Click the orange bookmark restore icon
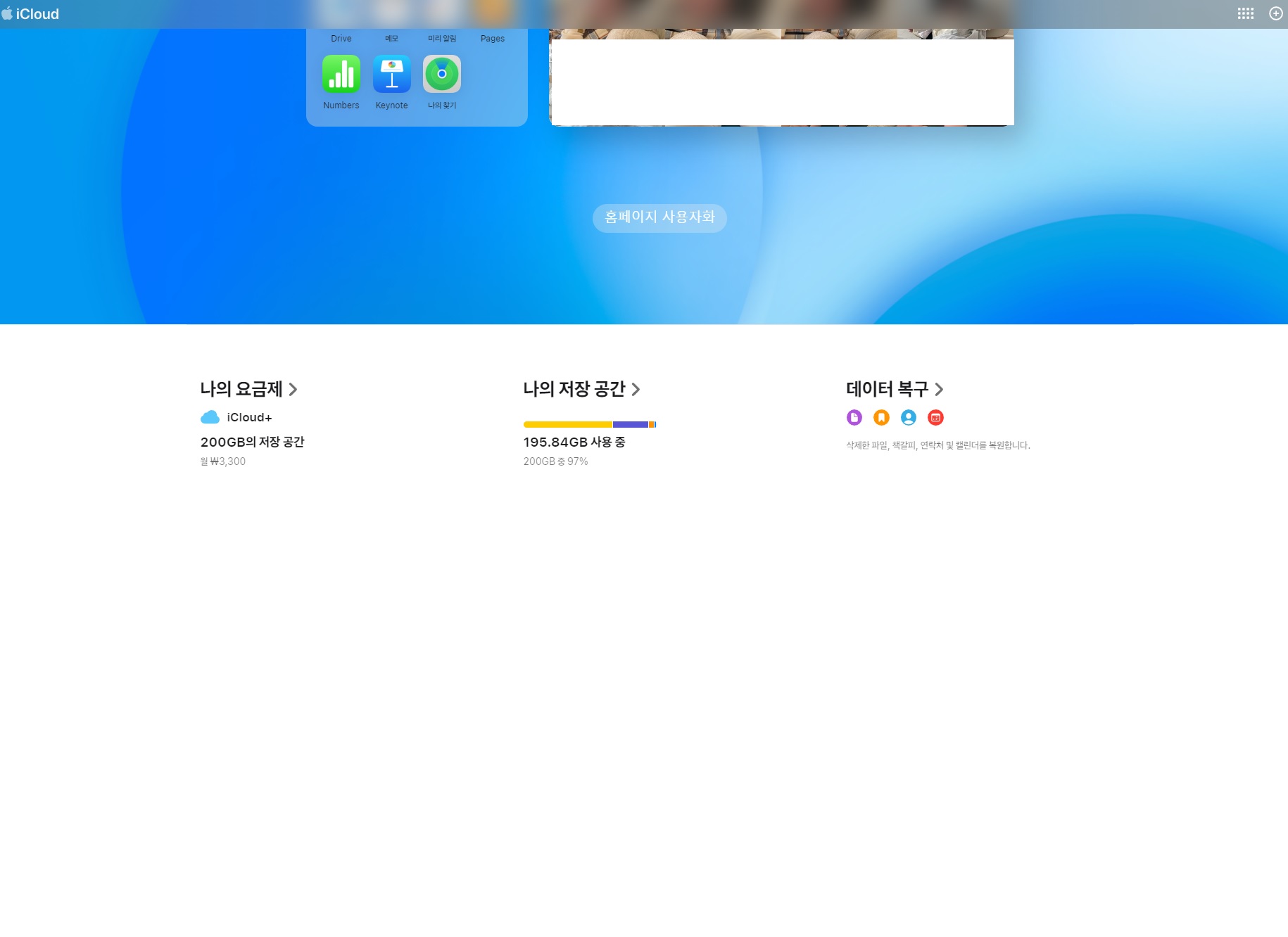The width and height of the screenshot is (1288, 937). coord(881,418)
